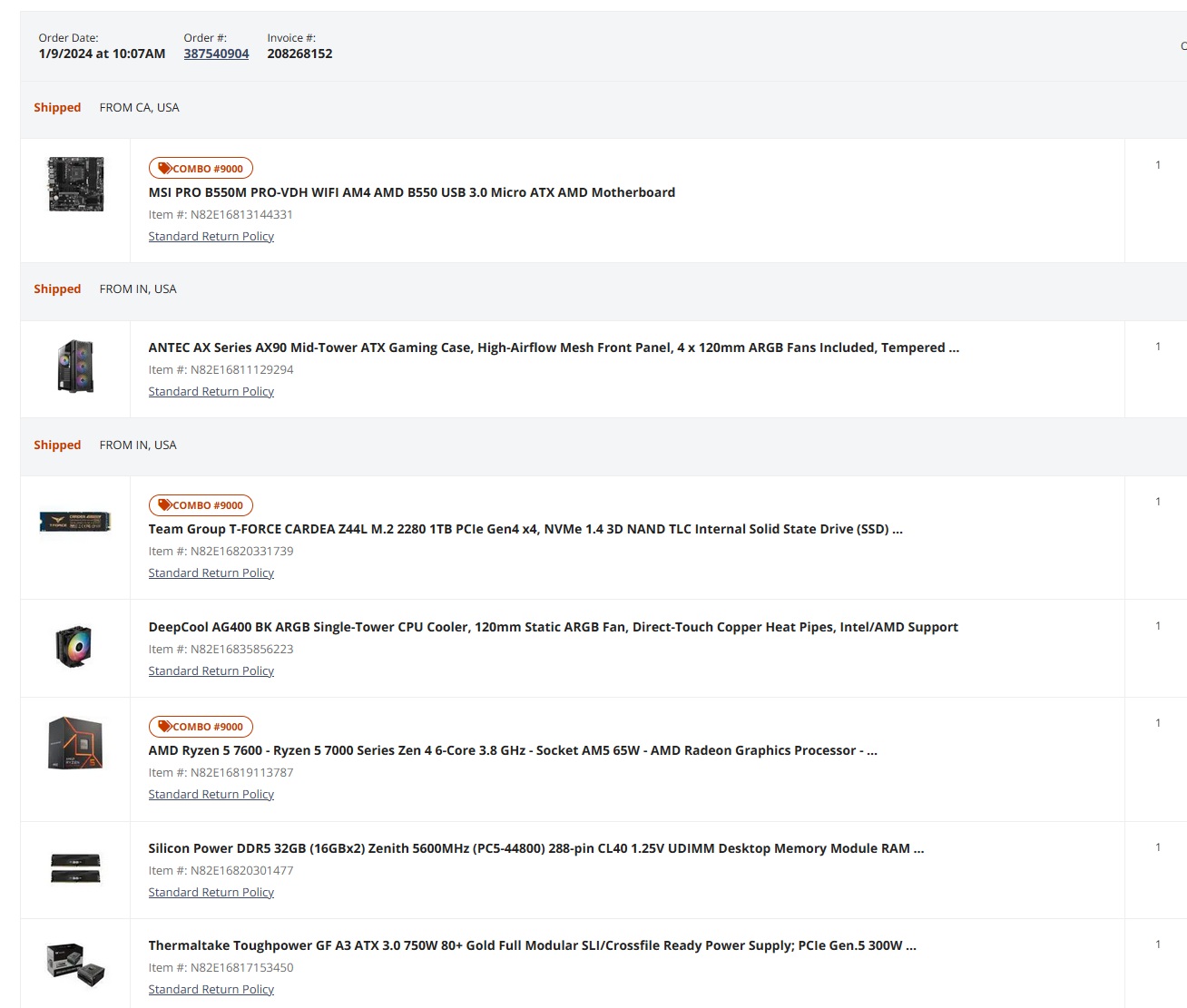The width and height of the screenshot is (1187, 1008).
Task: Click the DeepCool AG400 cooler thumbnail
Action: tap(75, 647)
